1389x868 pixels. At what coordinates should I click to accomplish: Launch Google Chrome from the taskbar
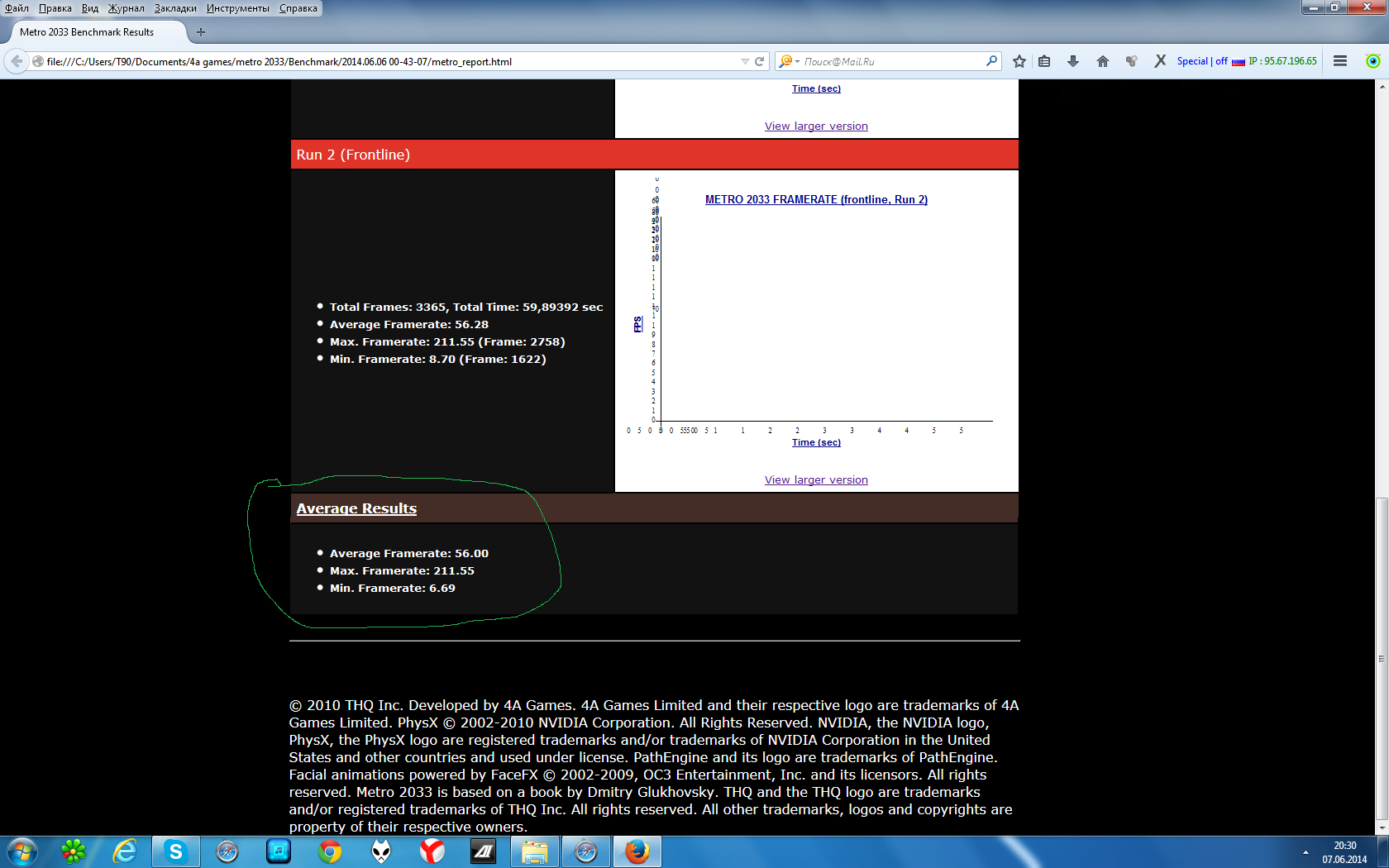(330, 851)
